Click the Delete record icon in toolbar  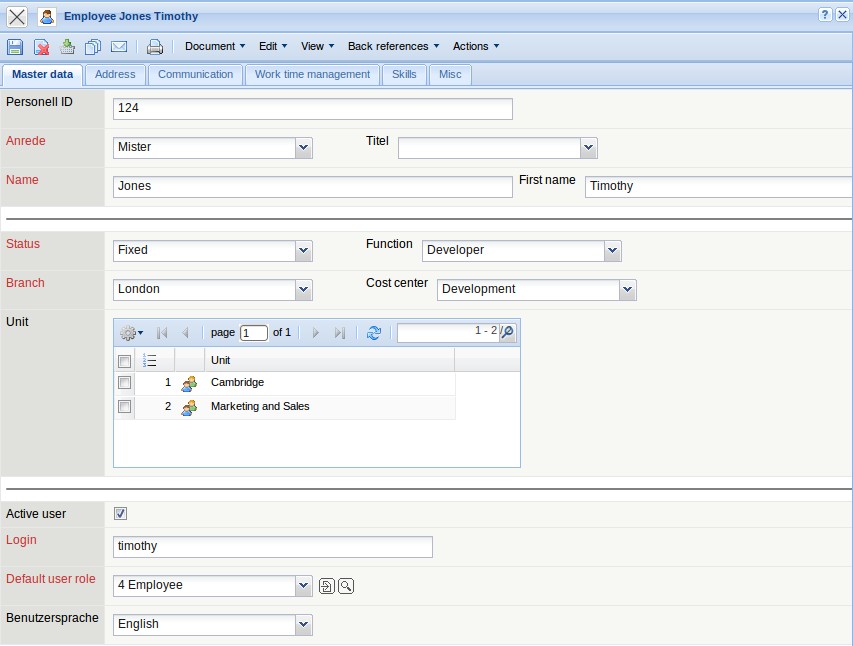tap(42, 47)
